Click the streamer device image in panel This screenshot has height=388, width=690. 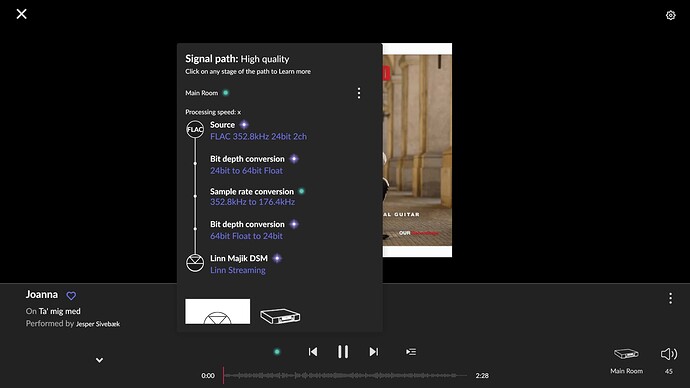point(280,315)
